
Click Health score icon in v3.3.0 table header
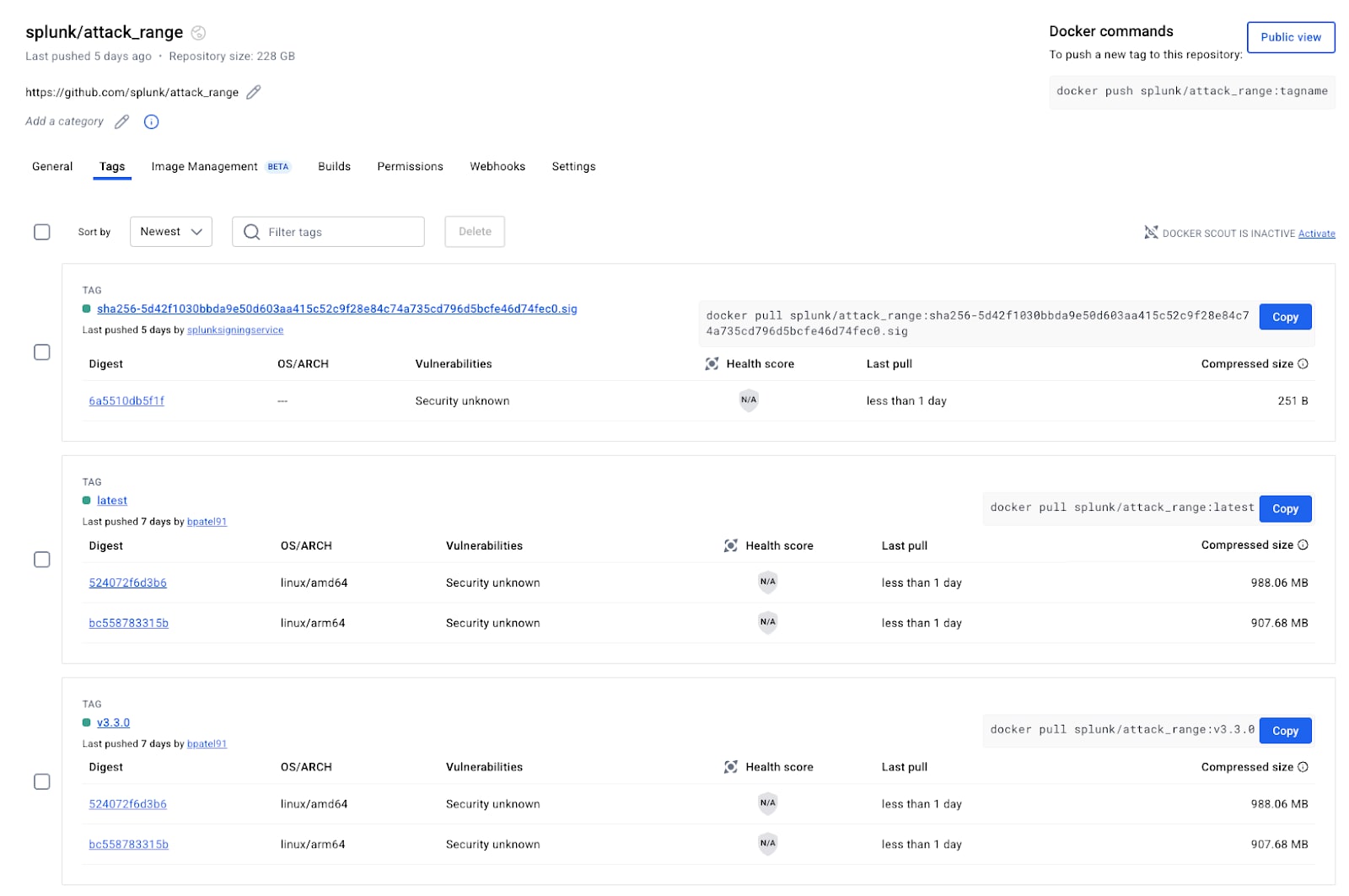[x=731, y=767]
